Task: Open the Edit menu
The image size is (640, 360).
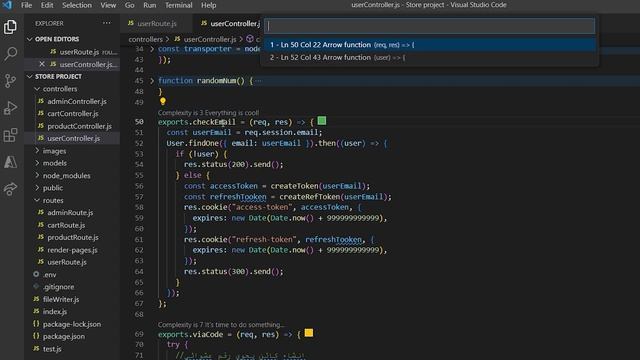Action: point(47,5)
